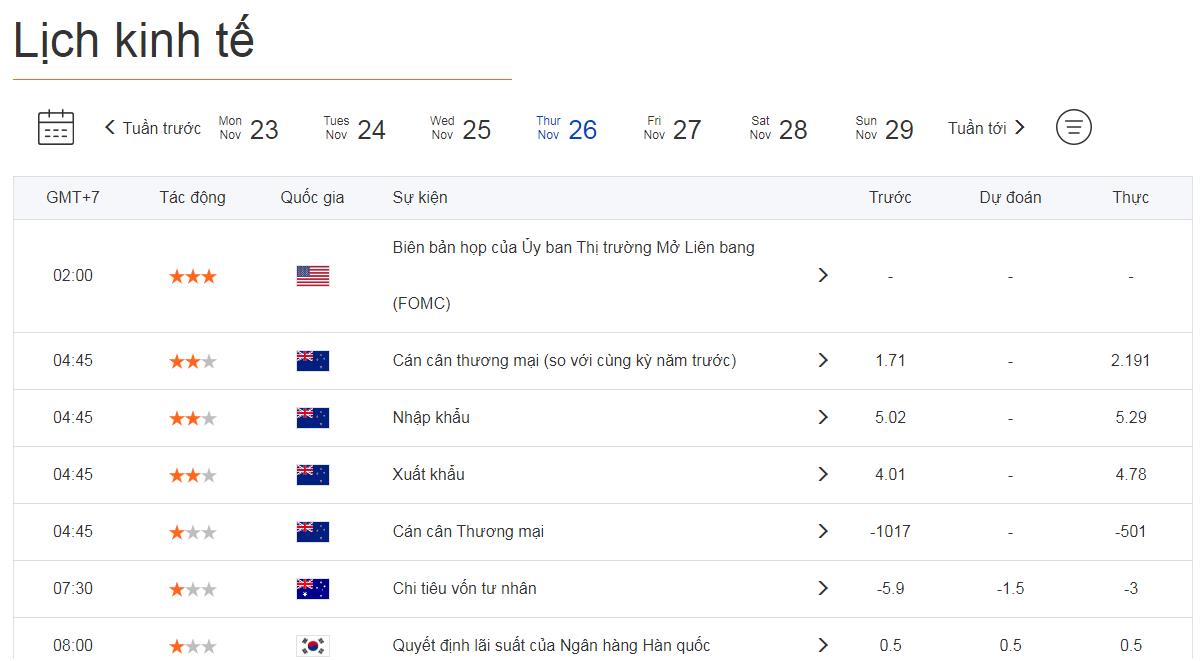The image size is (1201, 661).
Task: Expand the Bank of Korea rate decision
Action: click(823, 645)
